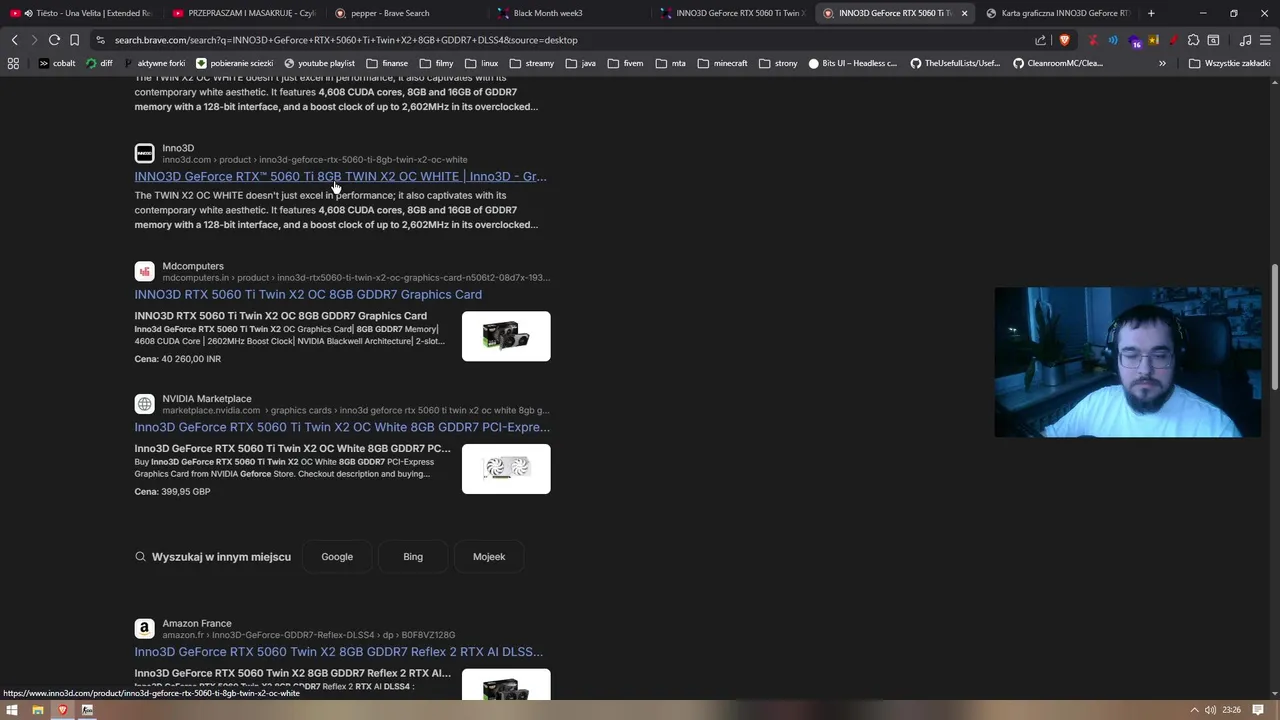This screenshot has height=720, width=1280.
Task: Expand the strony bookmark folder
Action: [x=778, y=63]
